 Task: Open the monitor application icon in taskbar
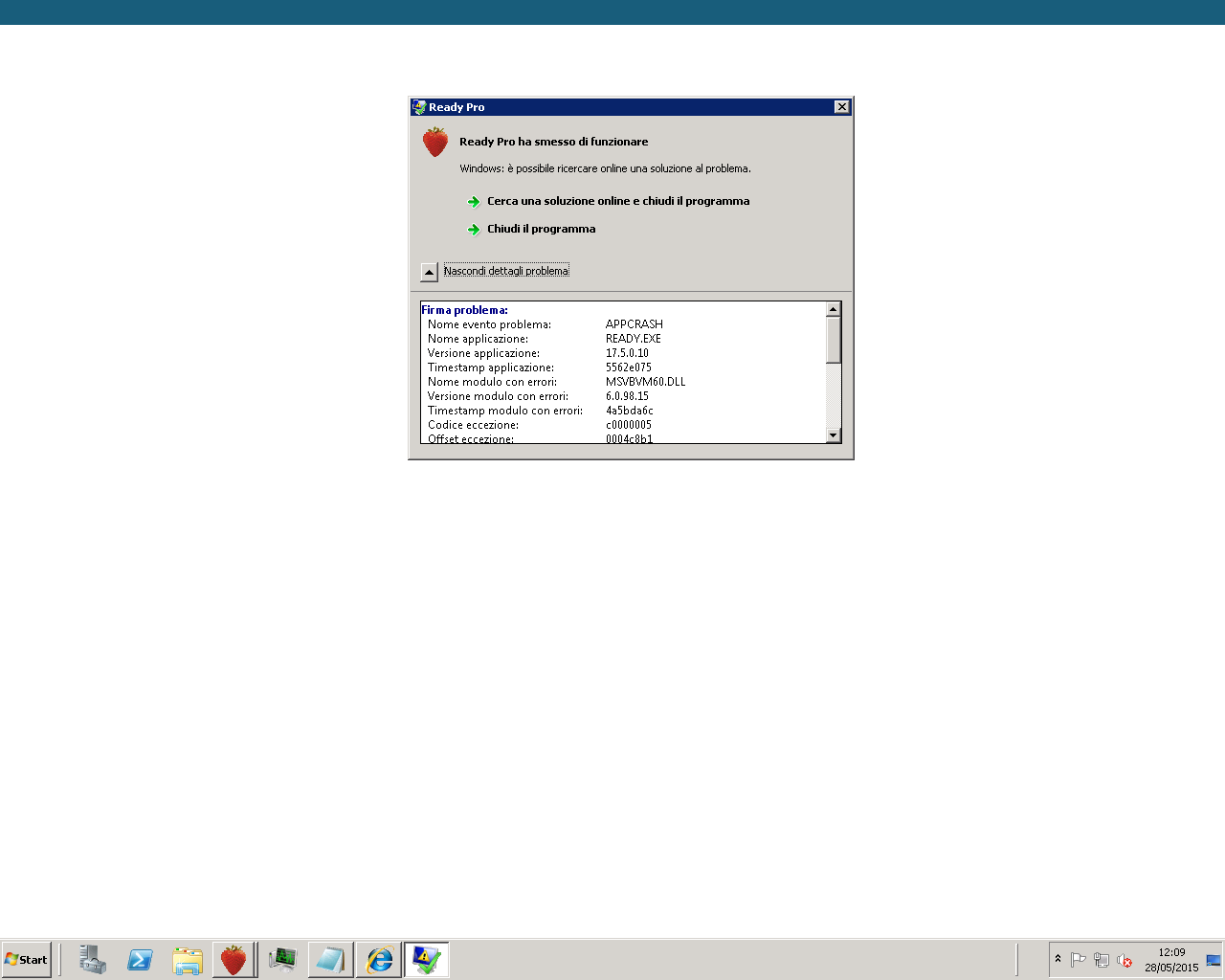pyautogui.click(x=282, y=960)
